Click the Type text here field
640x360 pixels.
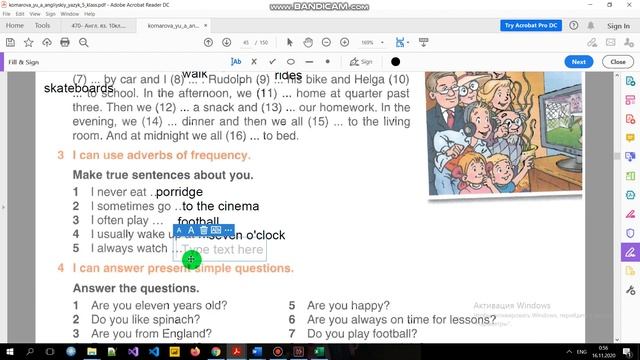220,249
